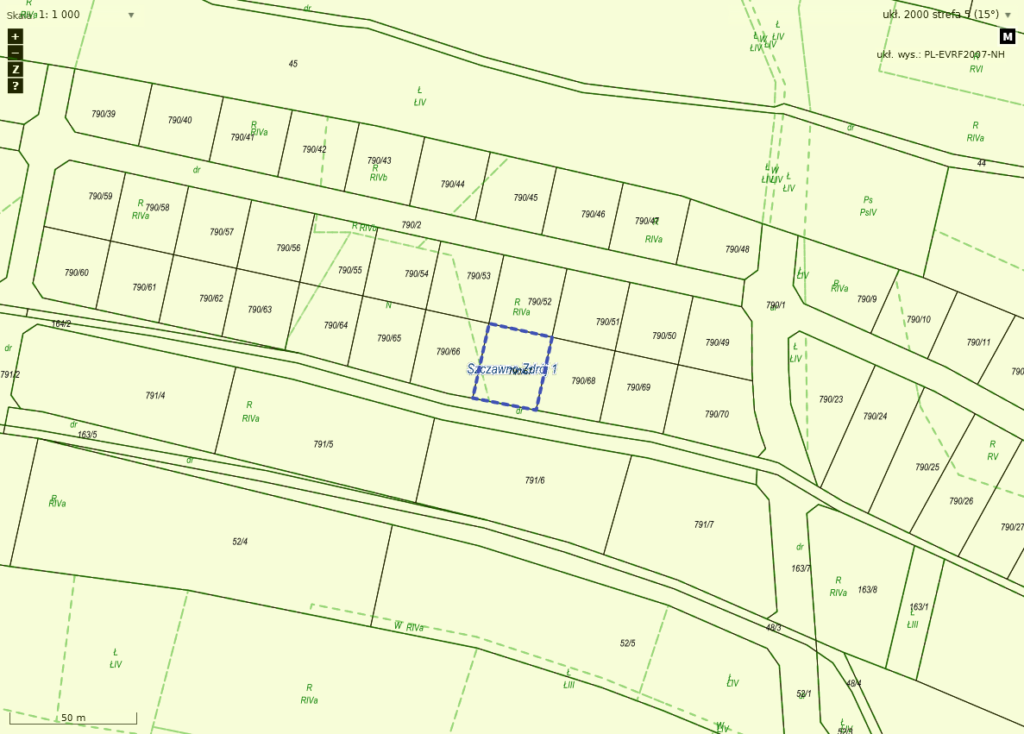Click the PL-EVRF2007-NH height system label
The width and height of the screenshot is (1024, 734).
pyautogui.click(x=941, y=55)
